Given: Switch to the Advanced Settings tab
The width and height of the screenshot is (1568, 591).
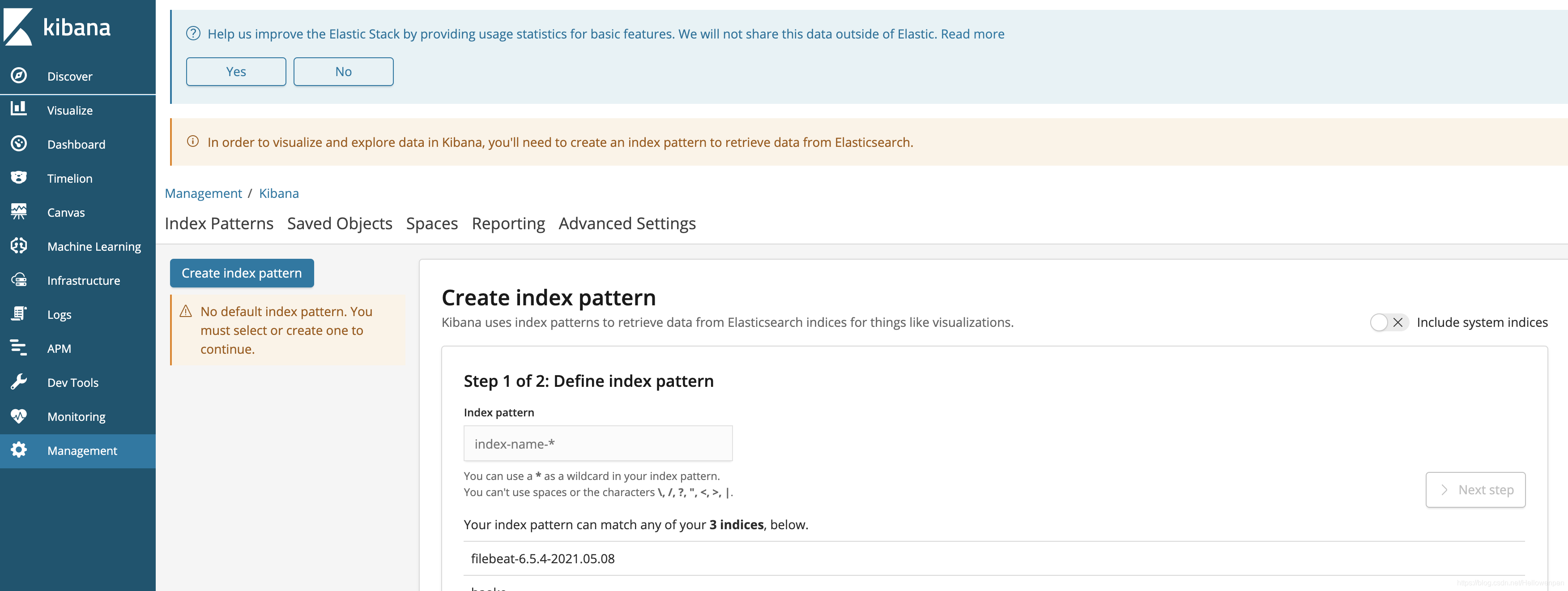Looking at the screenshot, I should click(x=627, y=223).
